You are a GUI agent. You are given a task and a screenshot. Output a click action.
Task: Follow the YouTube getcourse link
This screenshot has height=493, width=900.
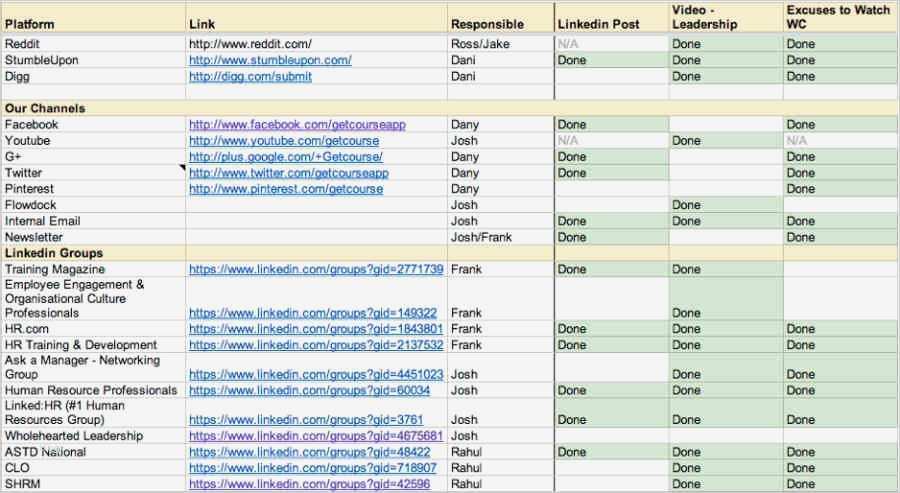pyautogui.click(x=284, y=141)
